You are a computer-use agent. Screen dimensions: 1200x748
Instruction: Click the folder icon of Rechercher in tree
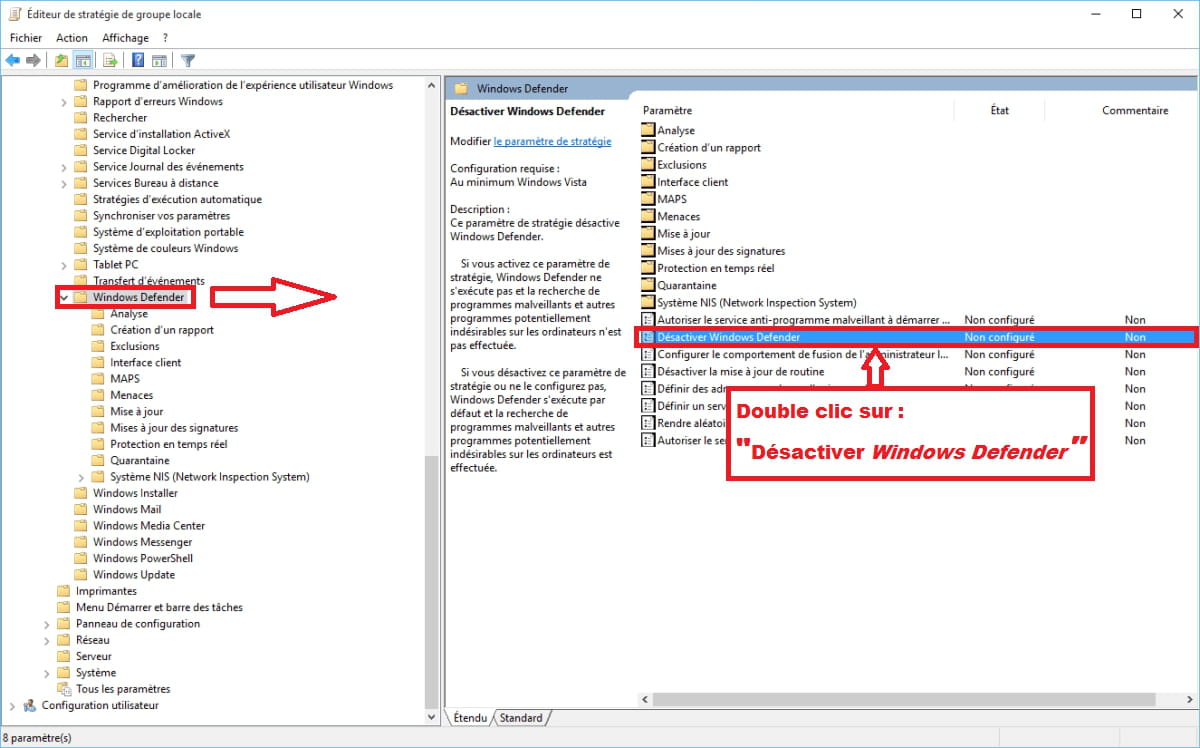81,118
